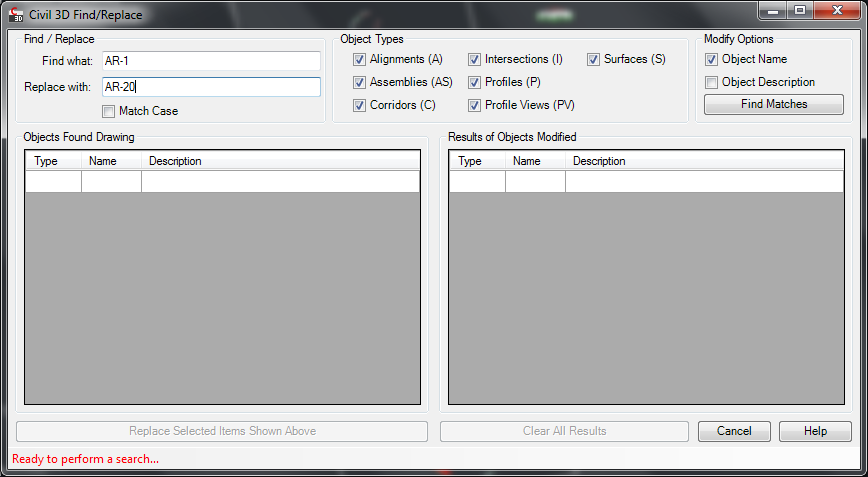Screen dimensions: 868x477
Task: Click Cancel to close the dialog
Action: point(734,431)
